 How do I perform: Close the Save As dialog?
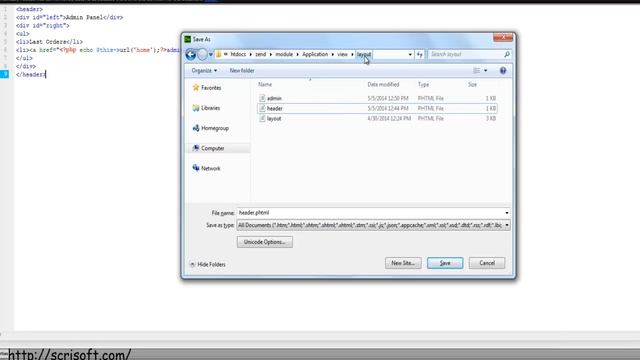point(503,37)
